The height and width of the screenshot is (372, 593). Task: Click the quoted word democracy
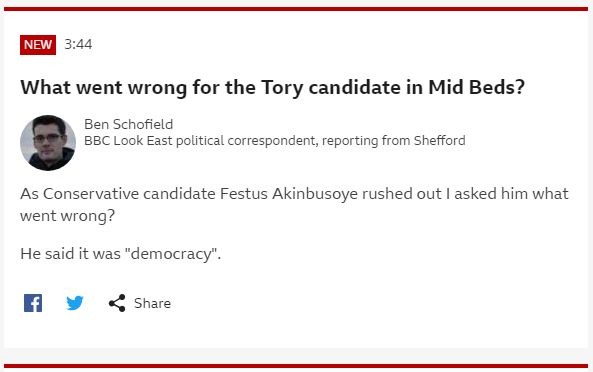pos(173,254)
